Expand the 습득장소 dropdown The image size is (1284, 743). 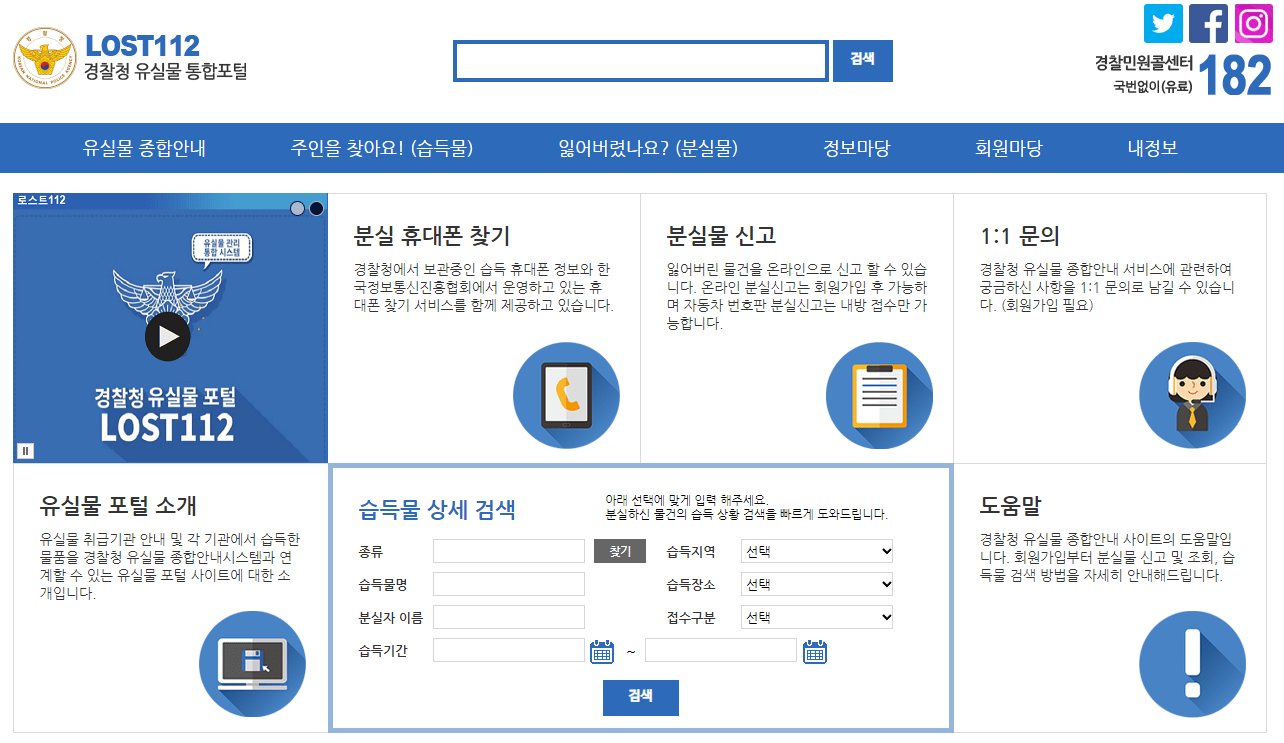[x=817, y=584]
